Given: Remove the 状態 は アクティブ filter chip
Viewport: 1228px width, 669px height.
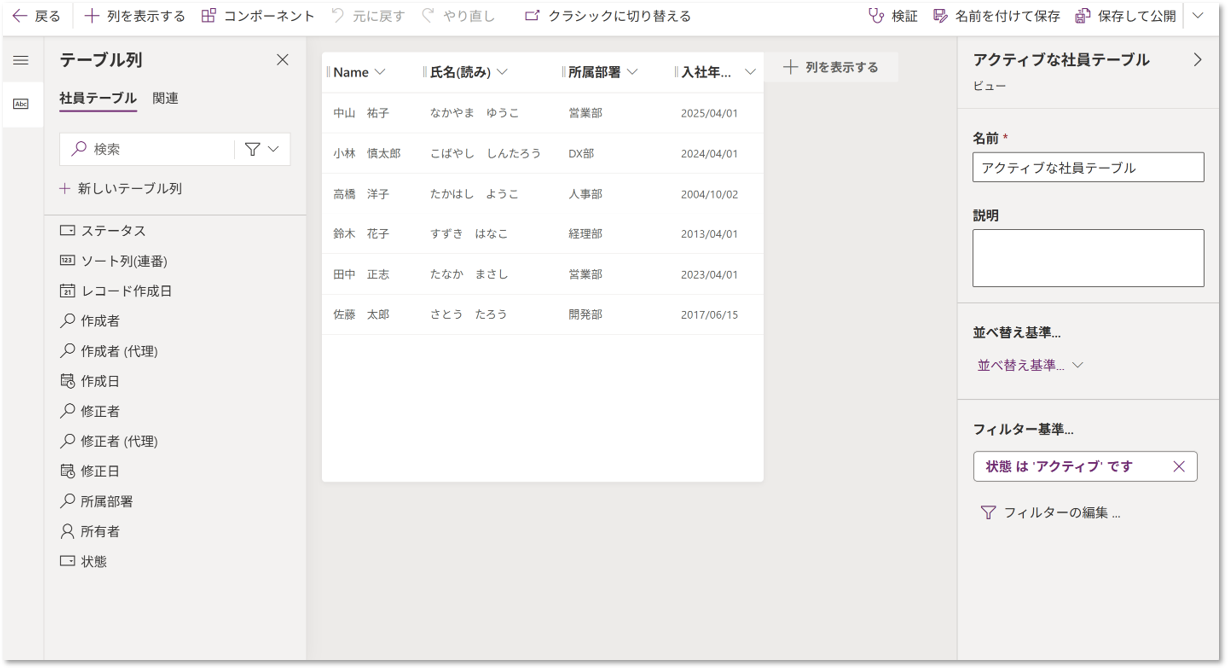Looking at the screenshot, I should click(1178, 466).
